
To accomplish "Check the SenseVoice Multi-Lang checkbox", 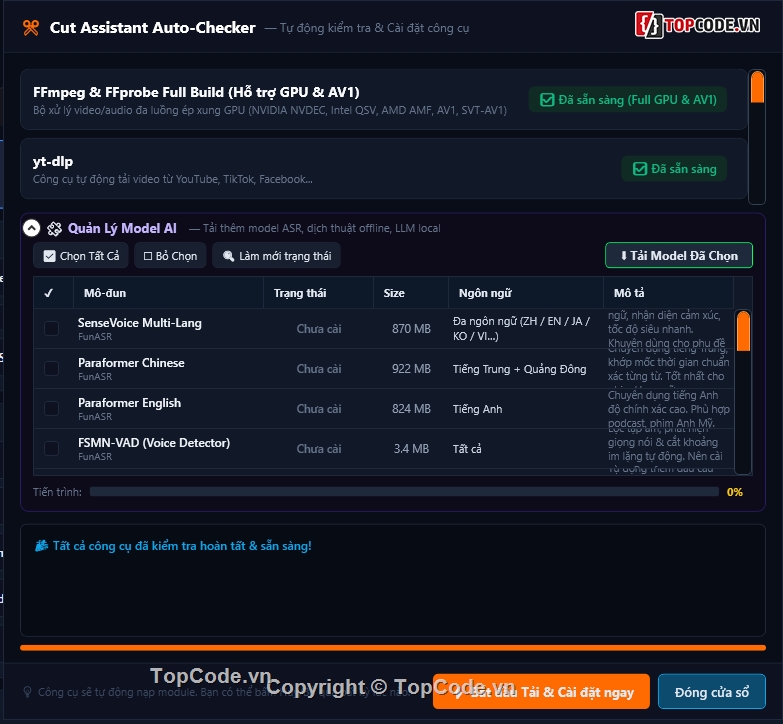I will 51,329.
